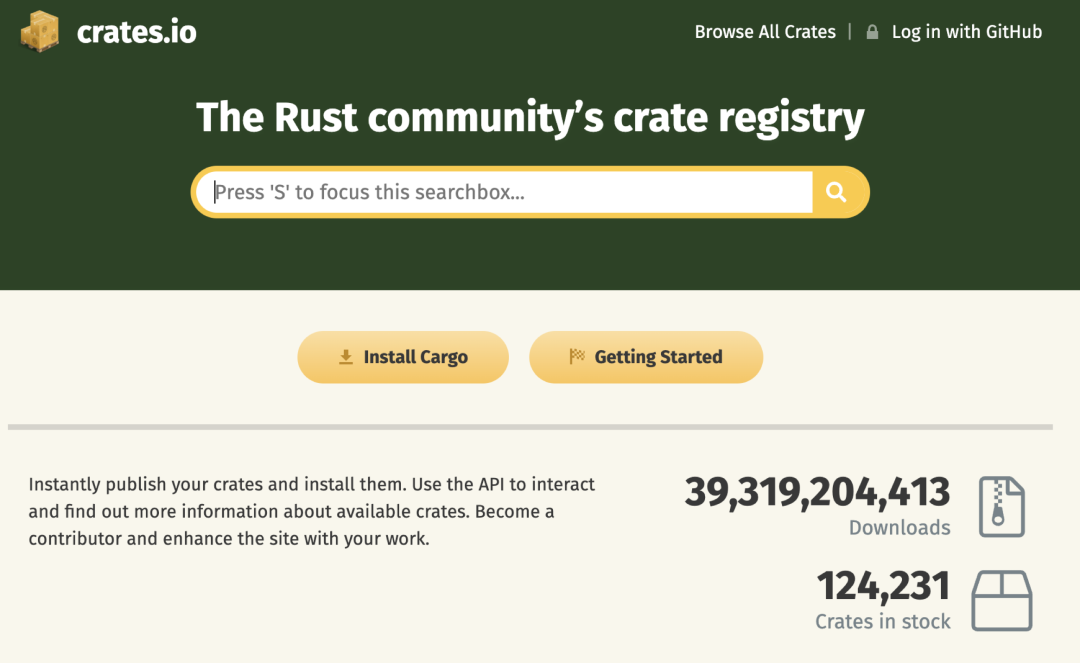Viewport: 1080px width, 663px height.
Task: Click the Crates in stock label
Action: (x=883, y=621)
